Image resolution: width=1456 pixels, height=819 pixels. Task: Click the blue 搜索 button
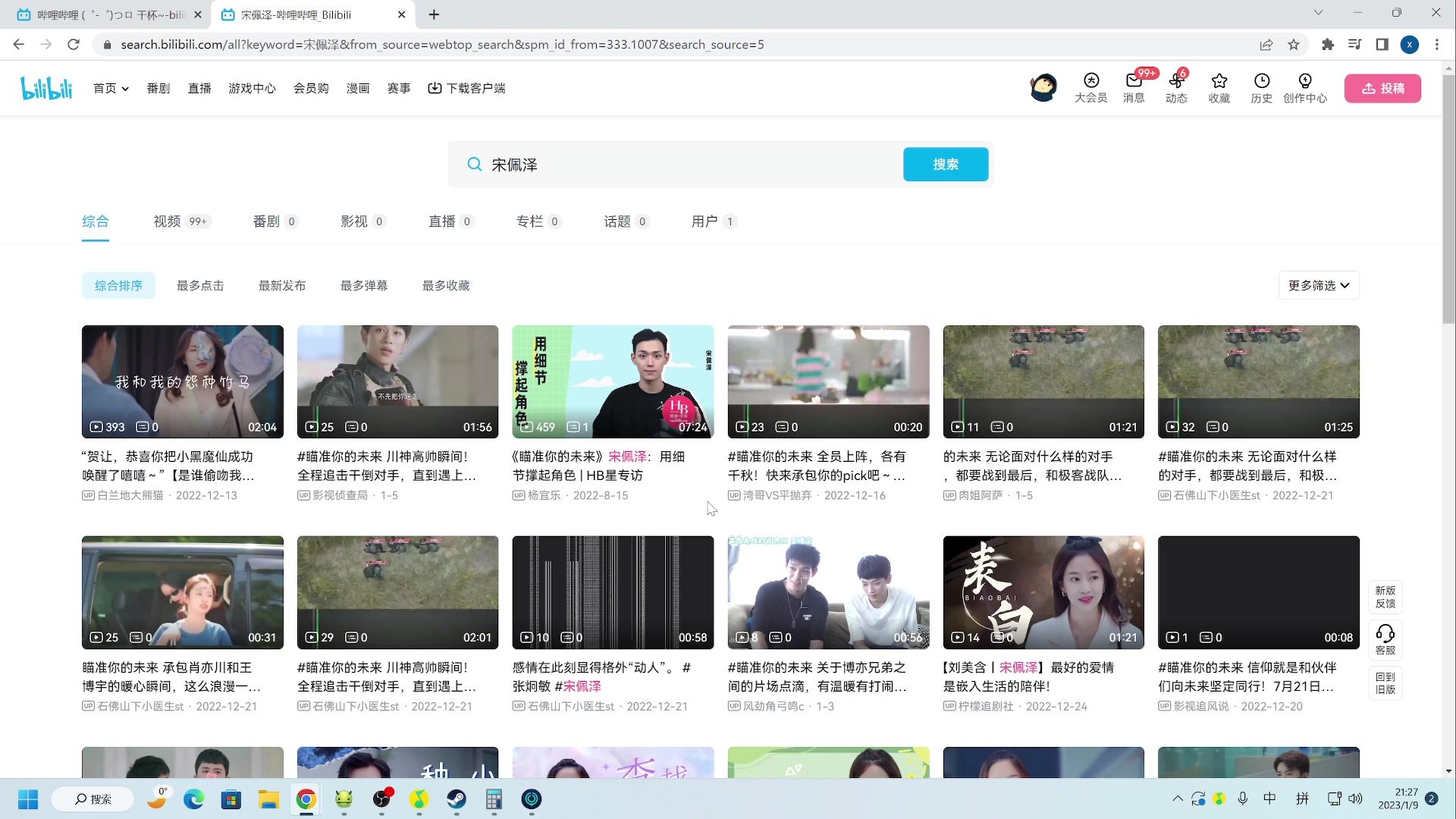click(945, 165)
